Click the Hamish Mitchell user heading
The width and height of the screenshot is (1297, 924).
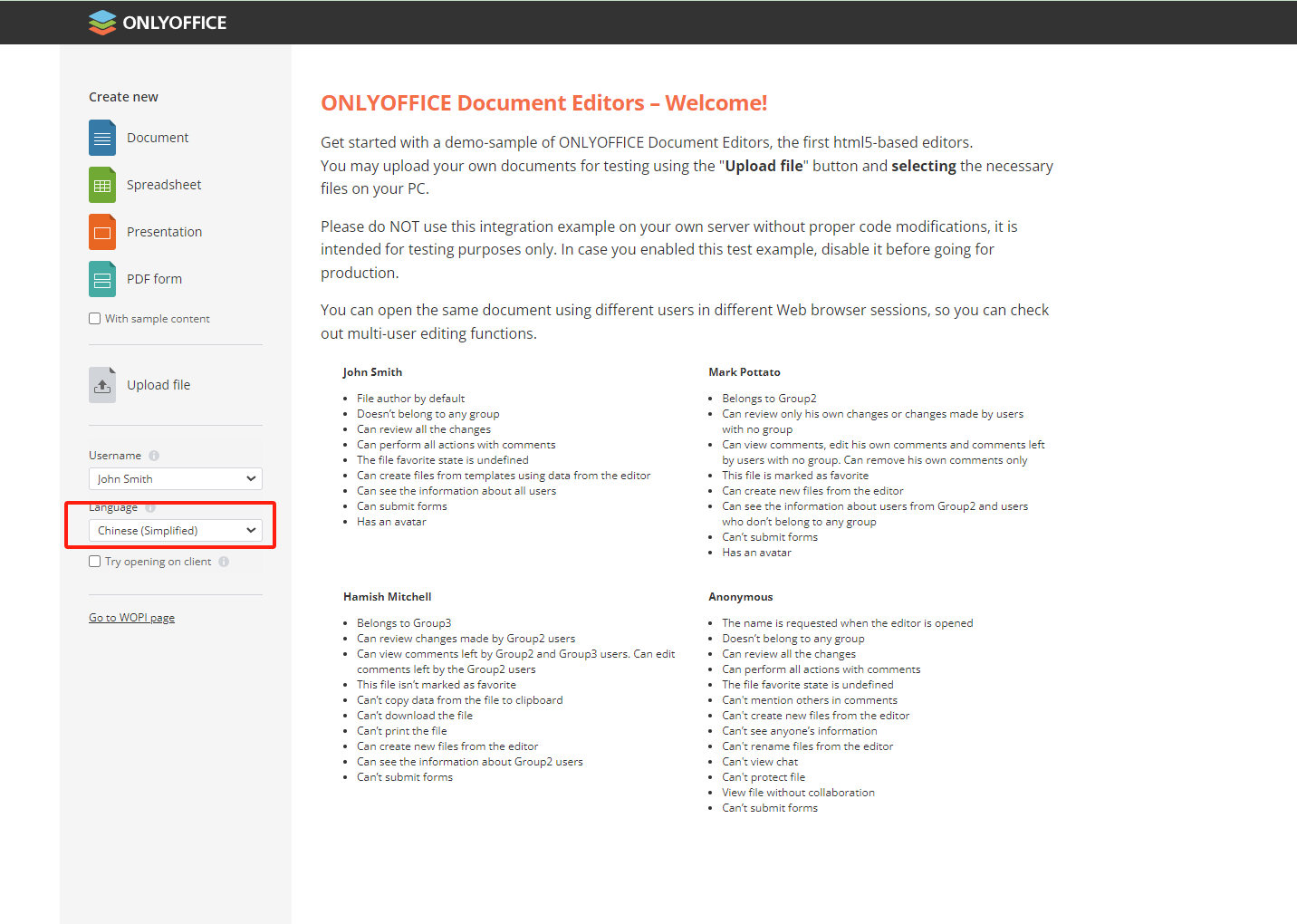[x=387, y=597]
